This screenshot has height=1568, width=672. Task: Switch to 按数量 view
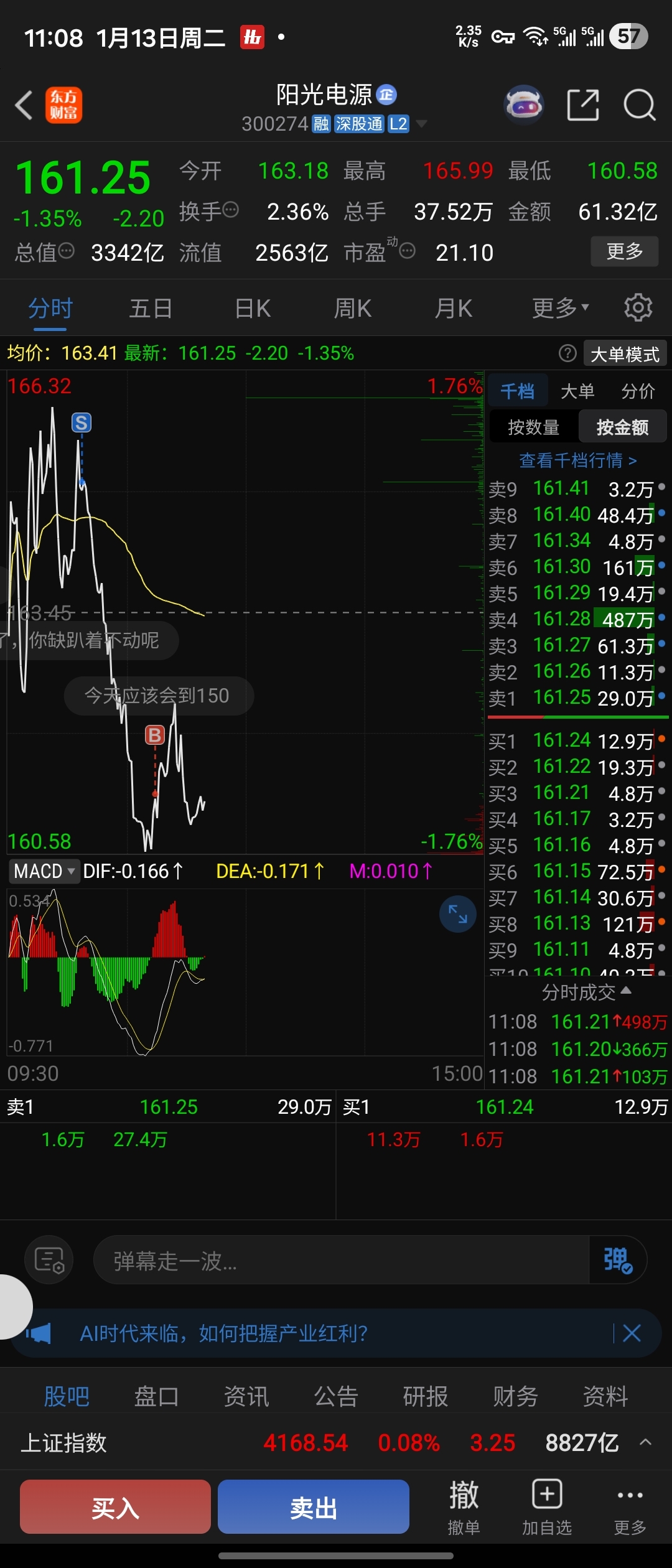click(534, 427)
